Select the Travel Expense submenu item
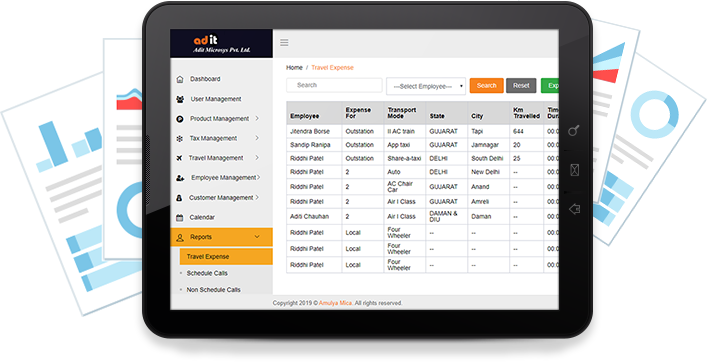 [226, 257]
